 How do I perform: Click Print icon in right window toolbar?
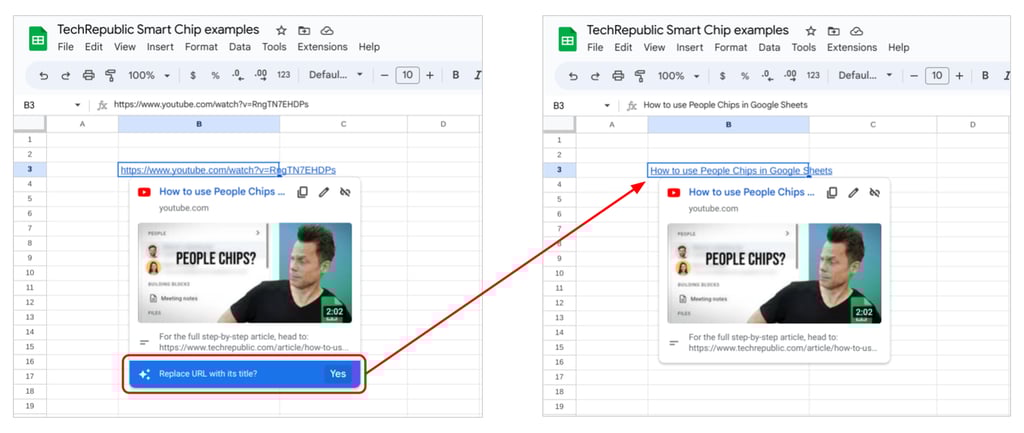coord(618,76)
